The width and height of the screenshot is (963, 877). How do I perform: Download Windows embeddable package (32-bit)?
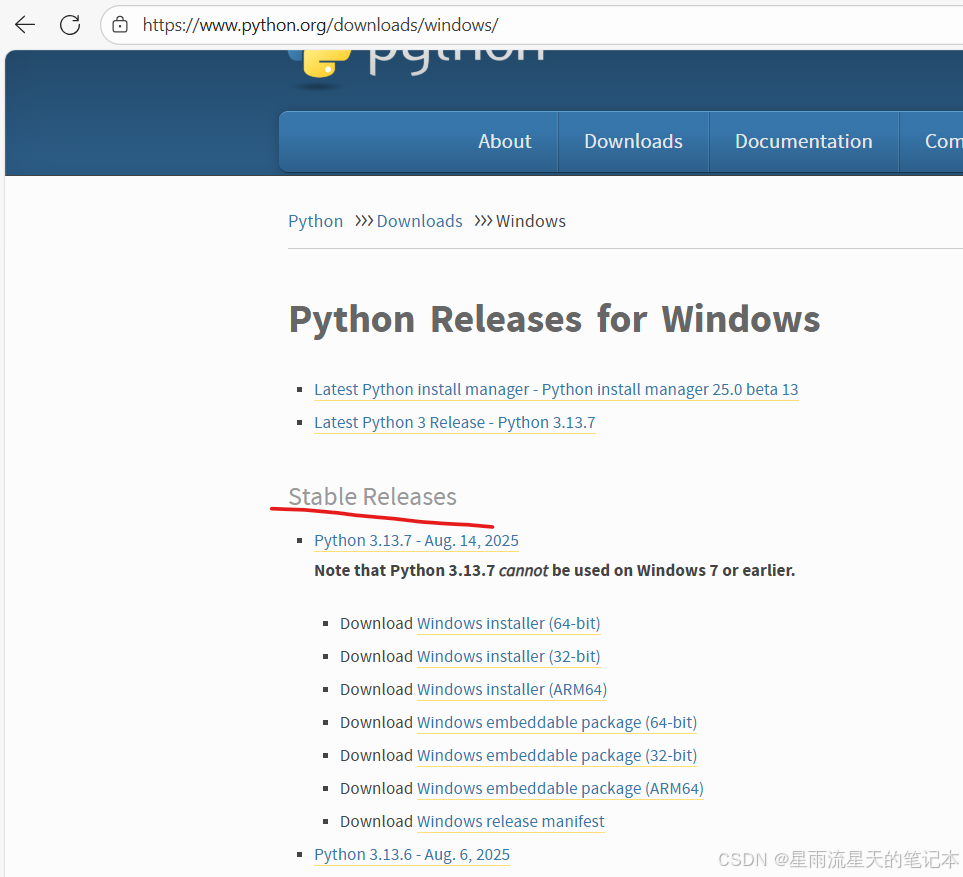click(x=557, y=755)
